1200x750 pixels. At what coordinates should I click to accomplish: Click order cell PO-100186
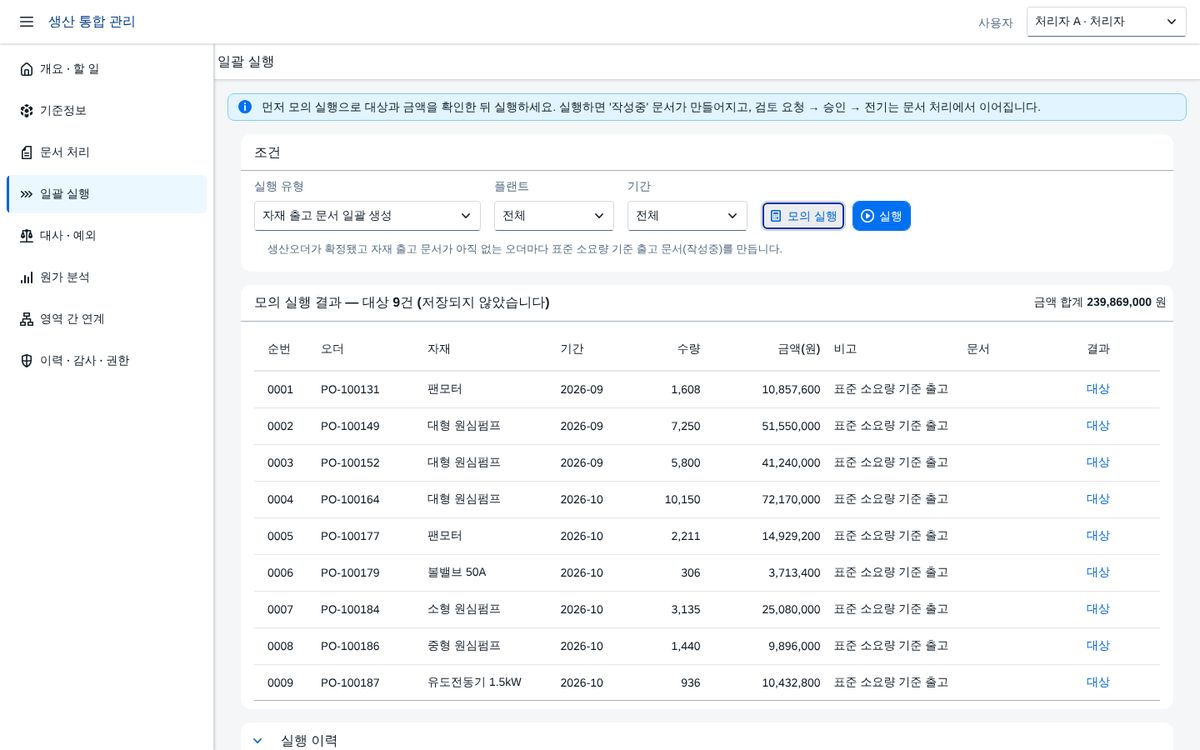tap(350, 646)
